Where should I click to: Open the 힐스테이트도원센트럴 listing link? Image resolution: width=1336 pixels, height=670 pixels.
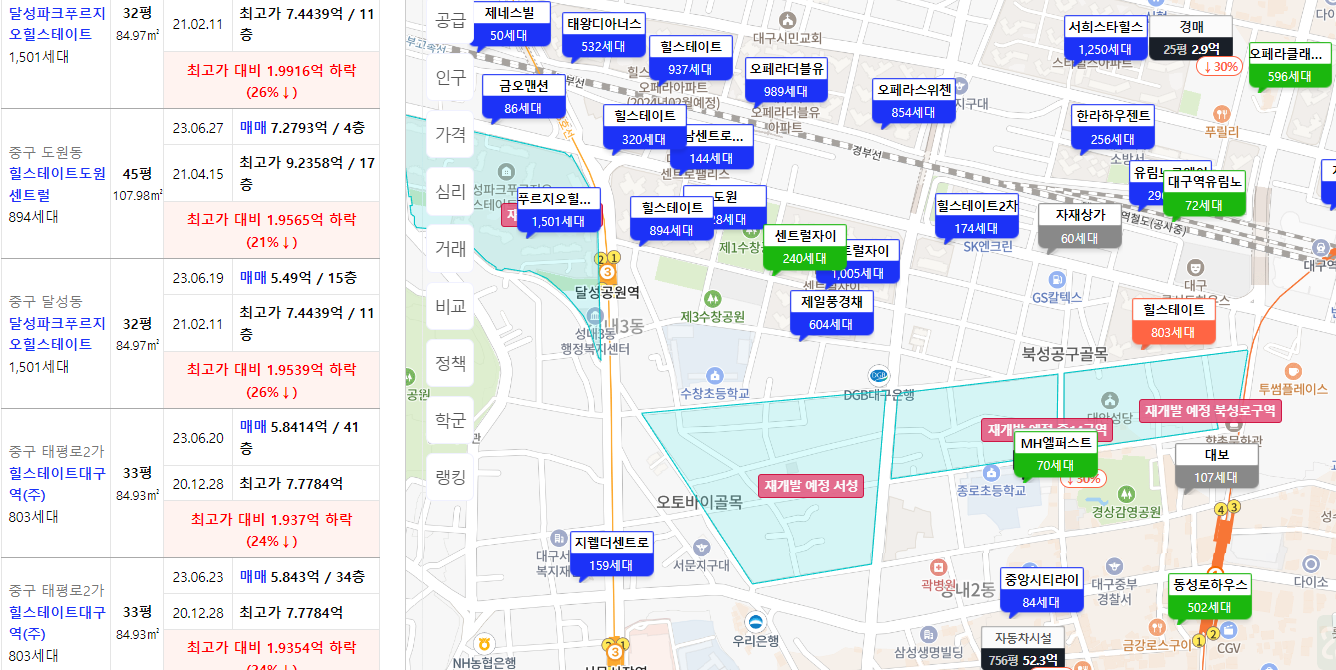57,183
